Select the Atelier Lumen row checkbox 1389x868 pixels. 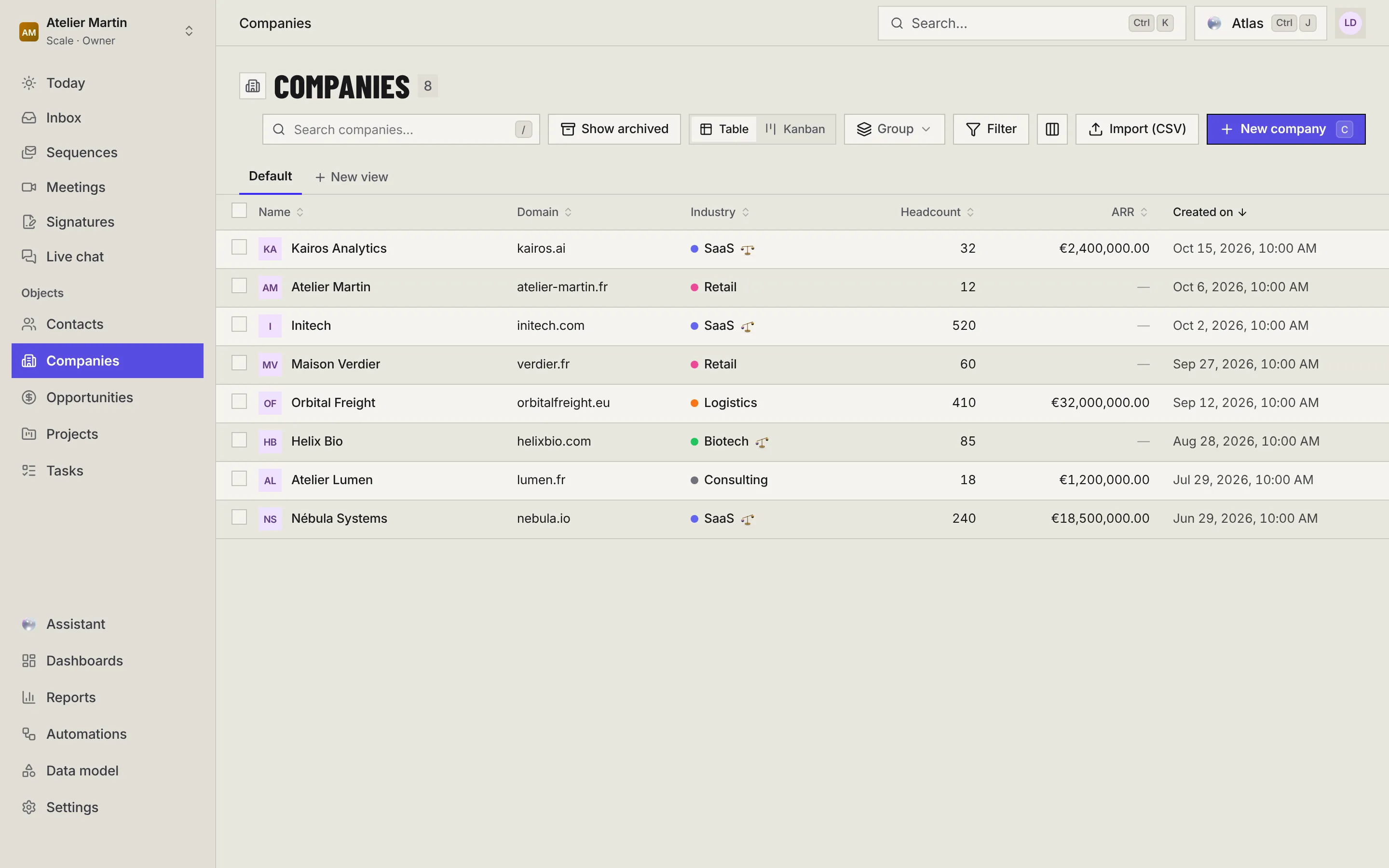[x=239, y=479]
